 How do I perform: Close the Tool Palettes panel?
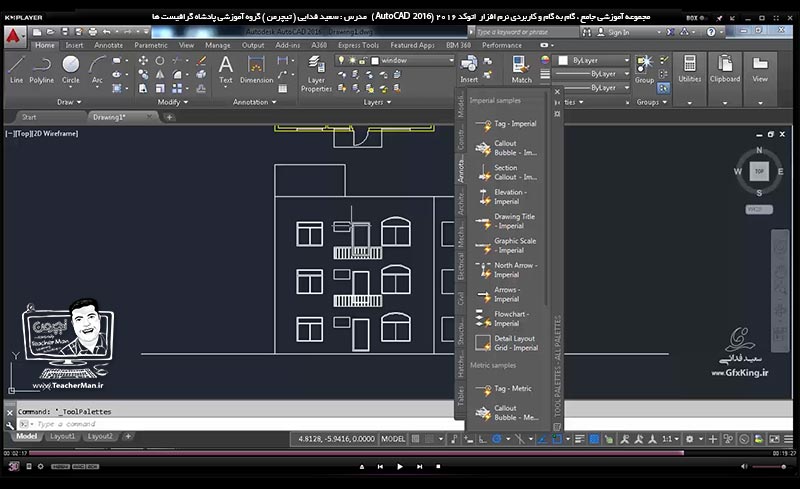[x=557, y=92]
